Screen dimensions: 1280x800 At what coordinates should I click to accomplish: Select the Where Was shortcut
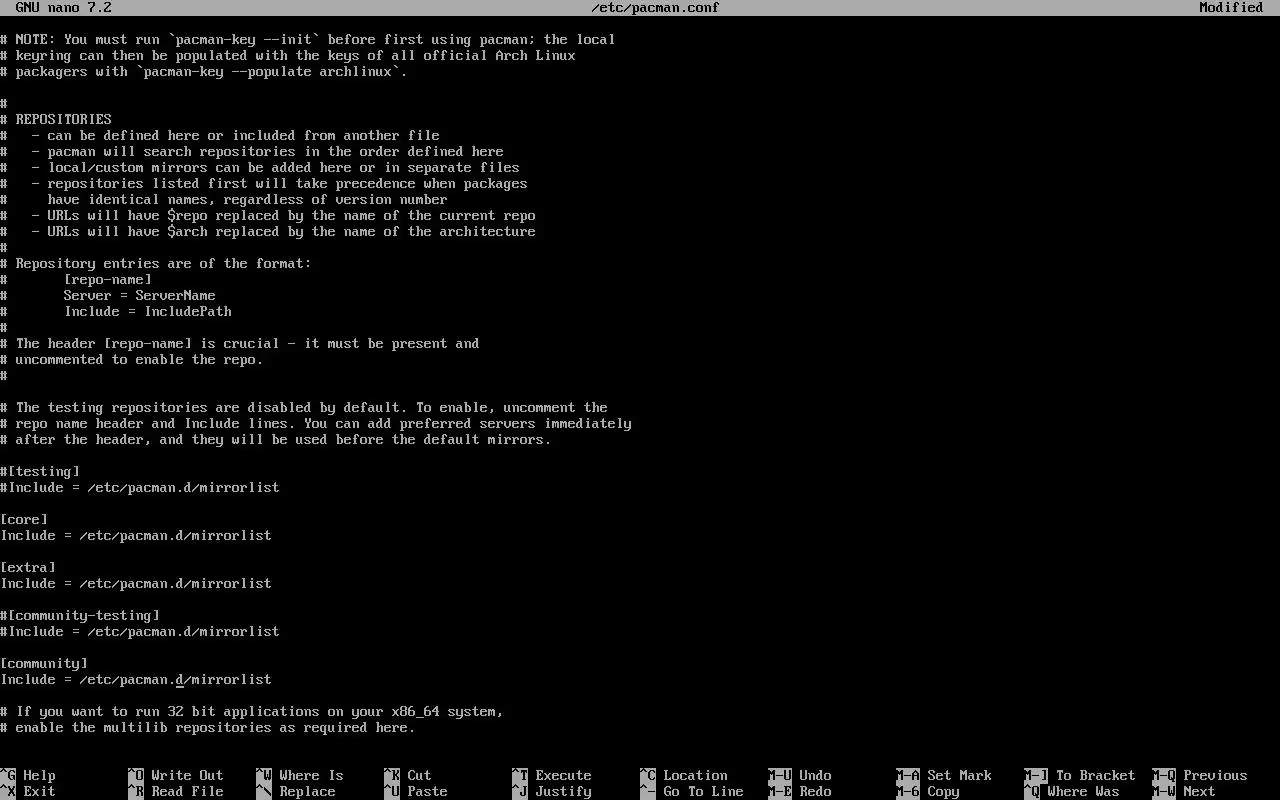click(1071, 791)
